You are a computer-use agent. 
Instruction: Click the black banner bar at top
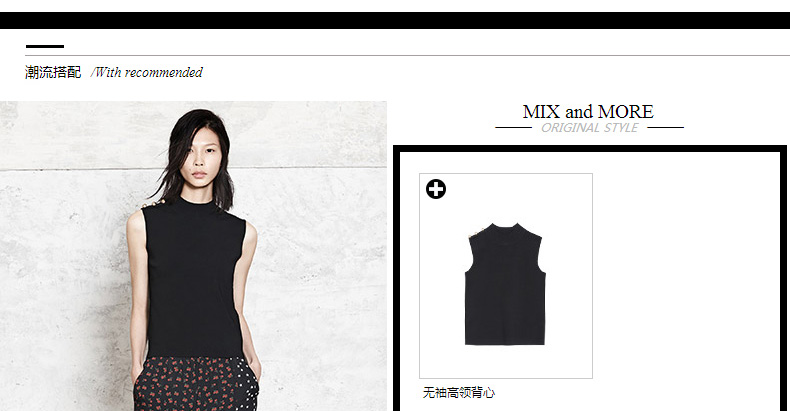[x=395, y=21]
